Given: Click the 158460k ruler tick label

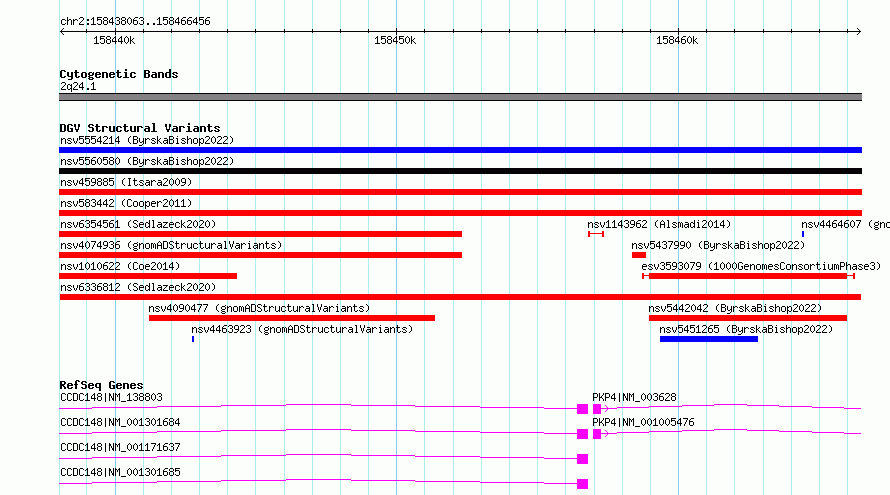Looking at the screenshot, I should (x=677, y=40).
